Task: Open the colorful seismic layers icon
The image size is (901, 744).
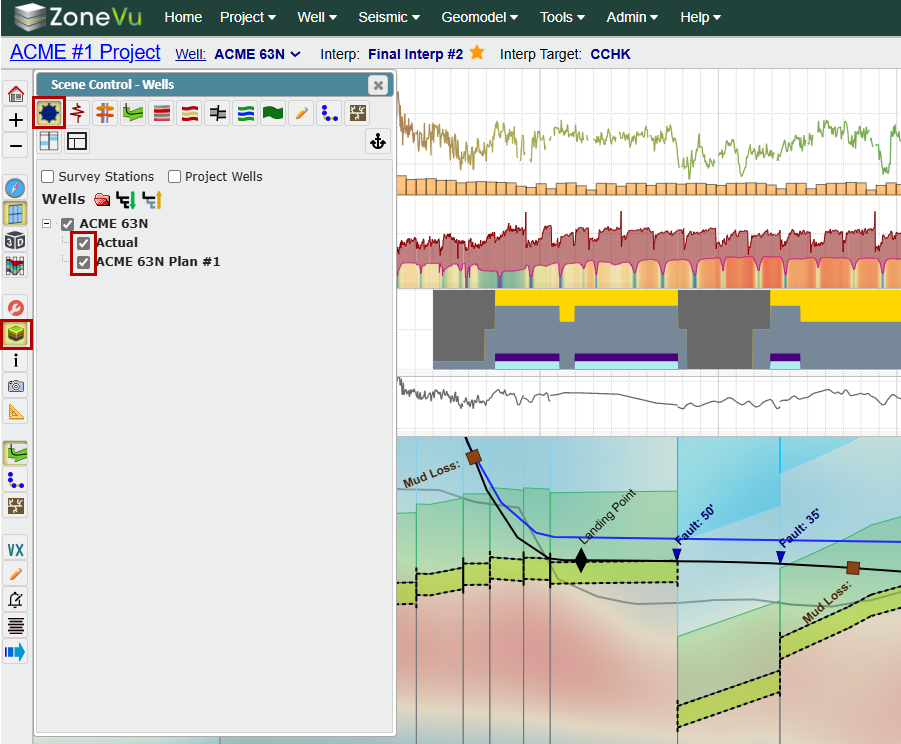Action: point(16,265)
